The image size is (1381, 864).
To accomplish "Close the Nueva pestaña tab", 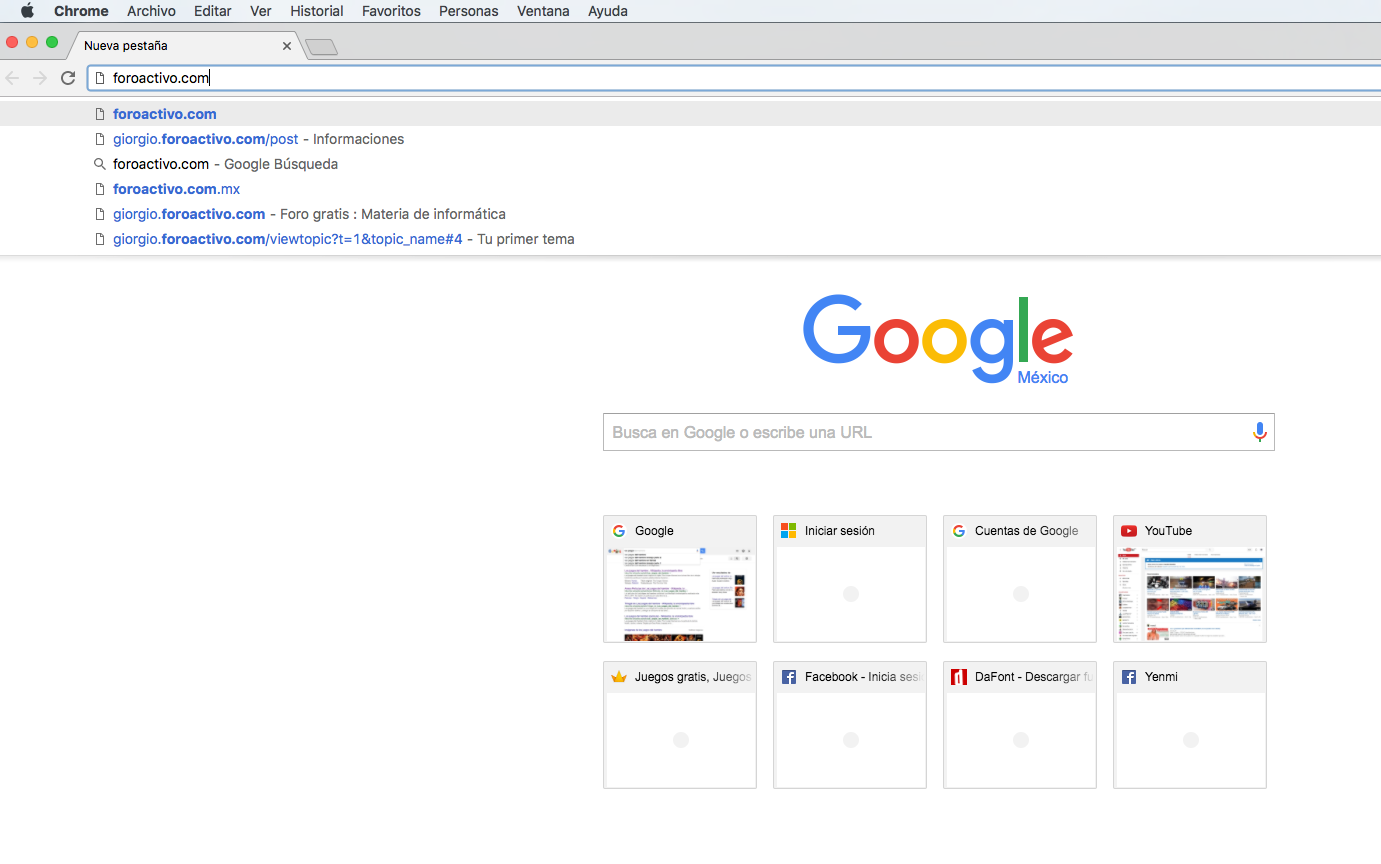I will tap(287, 46).
